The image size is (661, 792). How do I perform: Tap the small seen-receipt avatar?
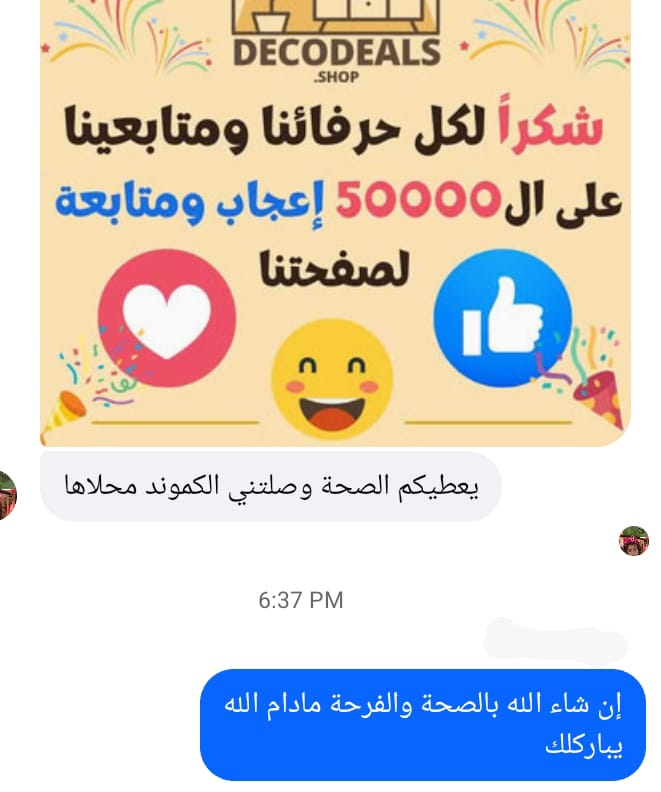tap(634, 540)
